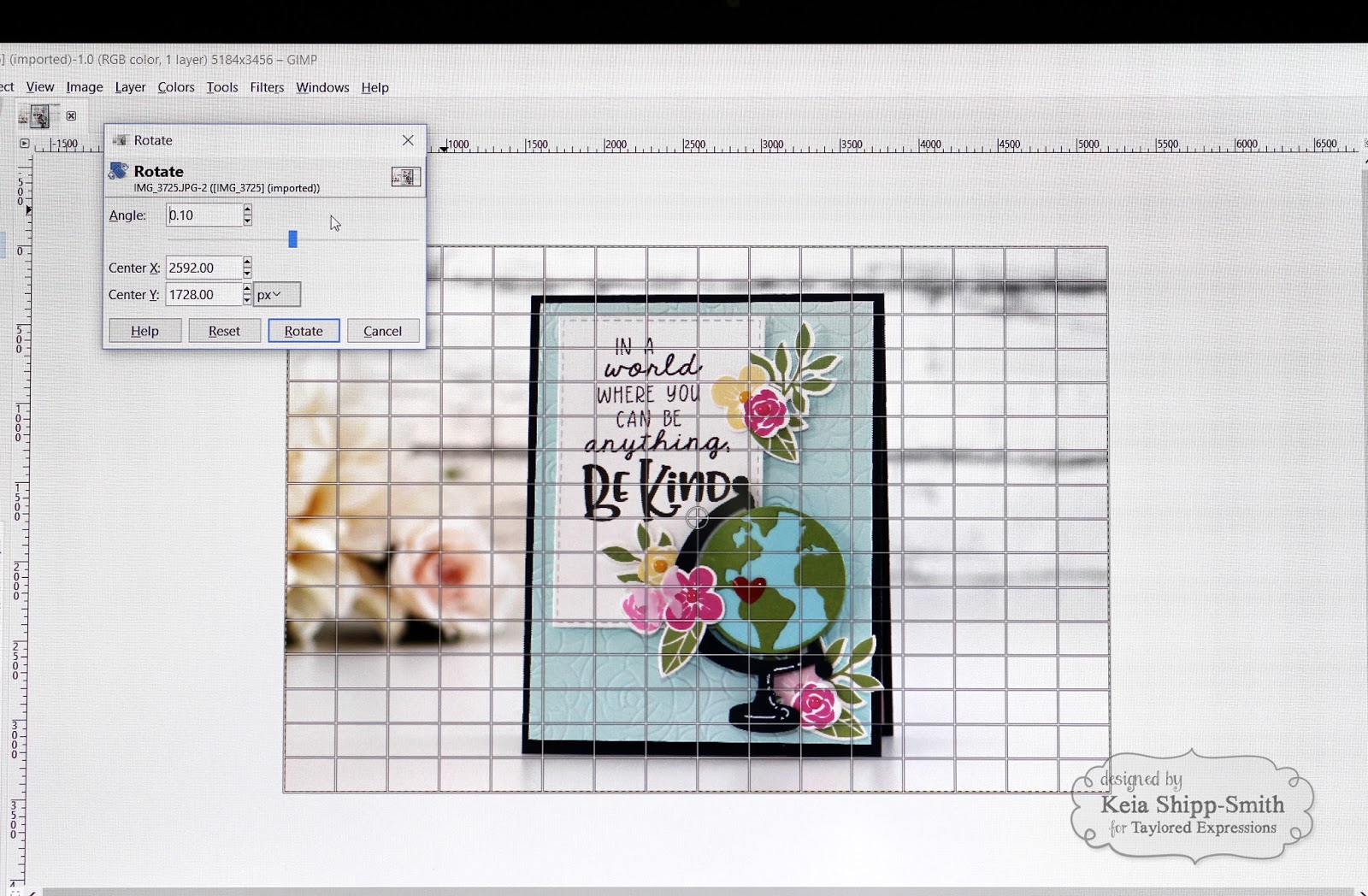Click the horizontal scrollbar at bottom

697,891
